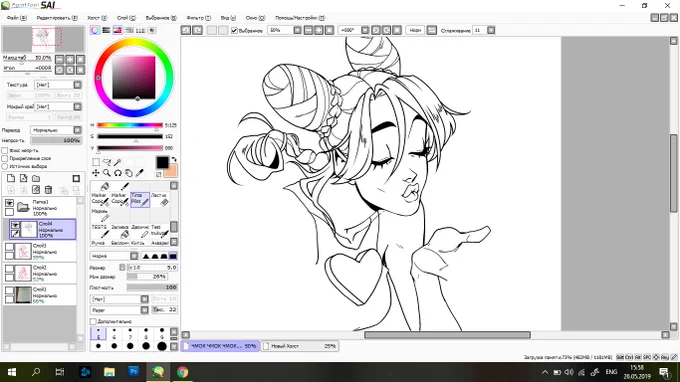Select the Источник выбора radio option
Screen dimensions: 680x382
[x=5, y=166]
